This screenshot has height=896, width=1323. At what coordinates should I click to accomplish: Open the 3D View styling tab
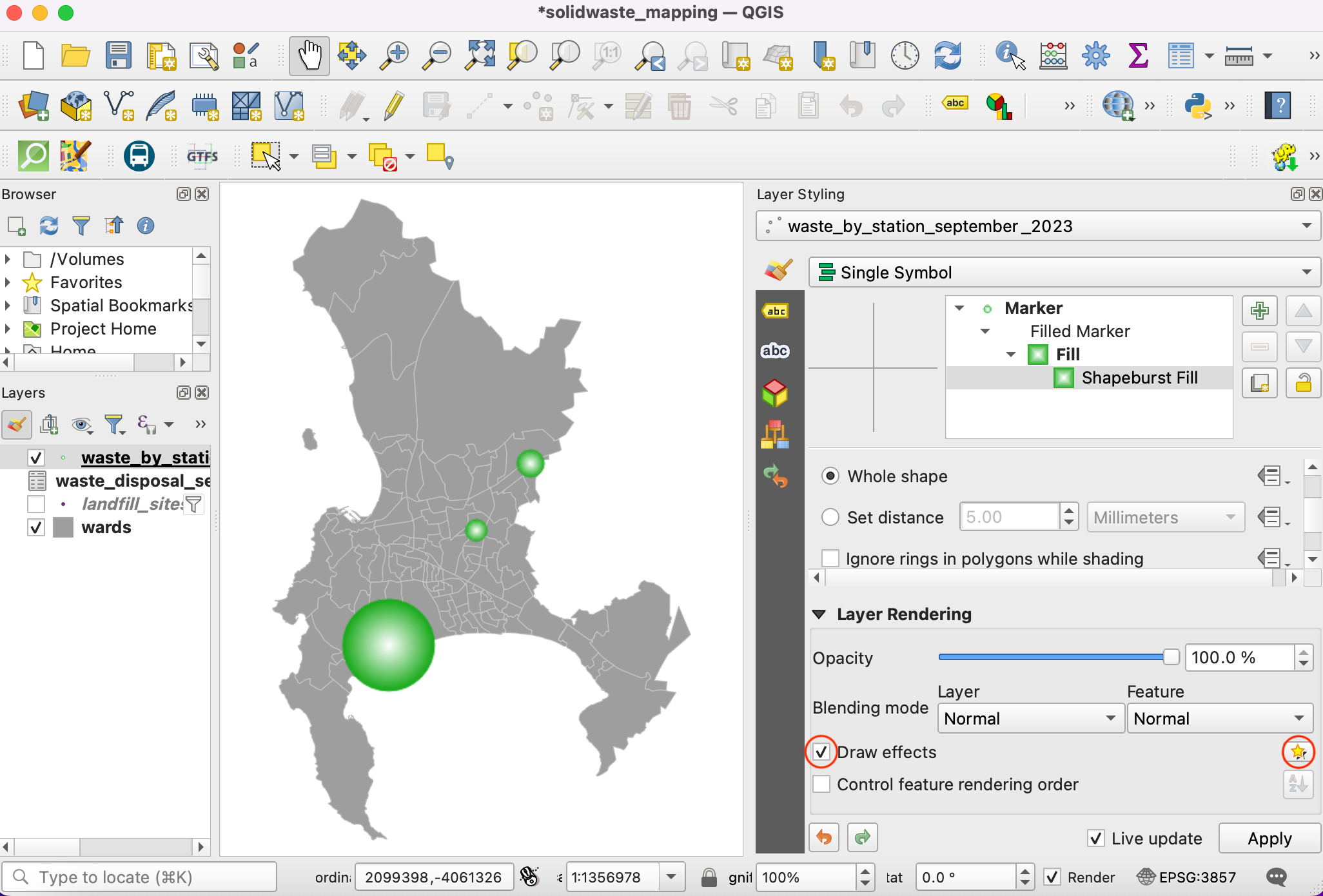774,393
